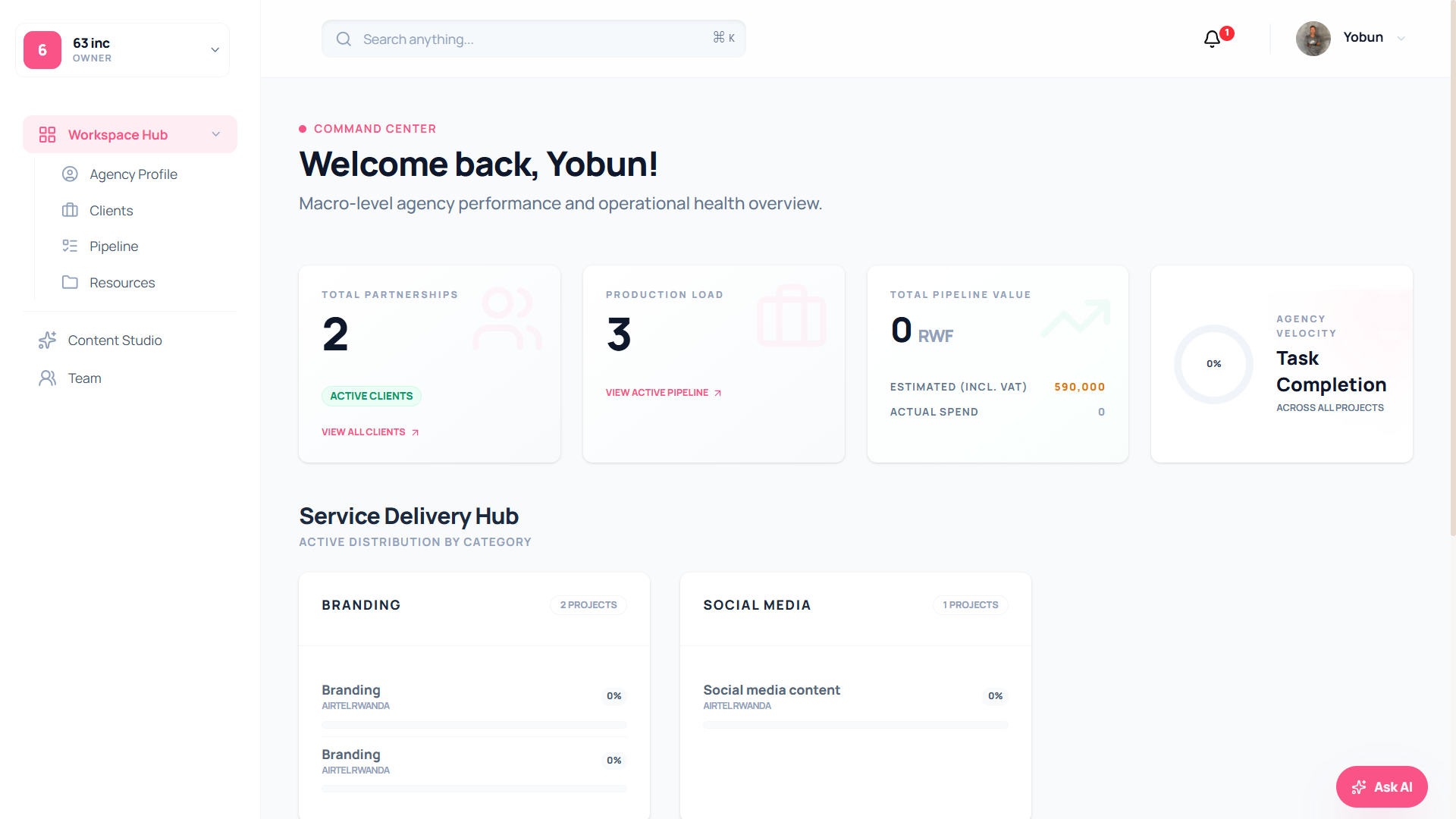Click the Task Completion heading
Image resolution: width=1456 pixels, height=819 pixels.
point(1331,372)
